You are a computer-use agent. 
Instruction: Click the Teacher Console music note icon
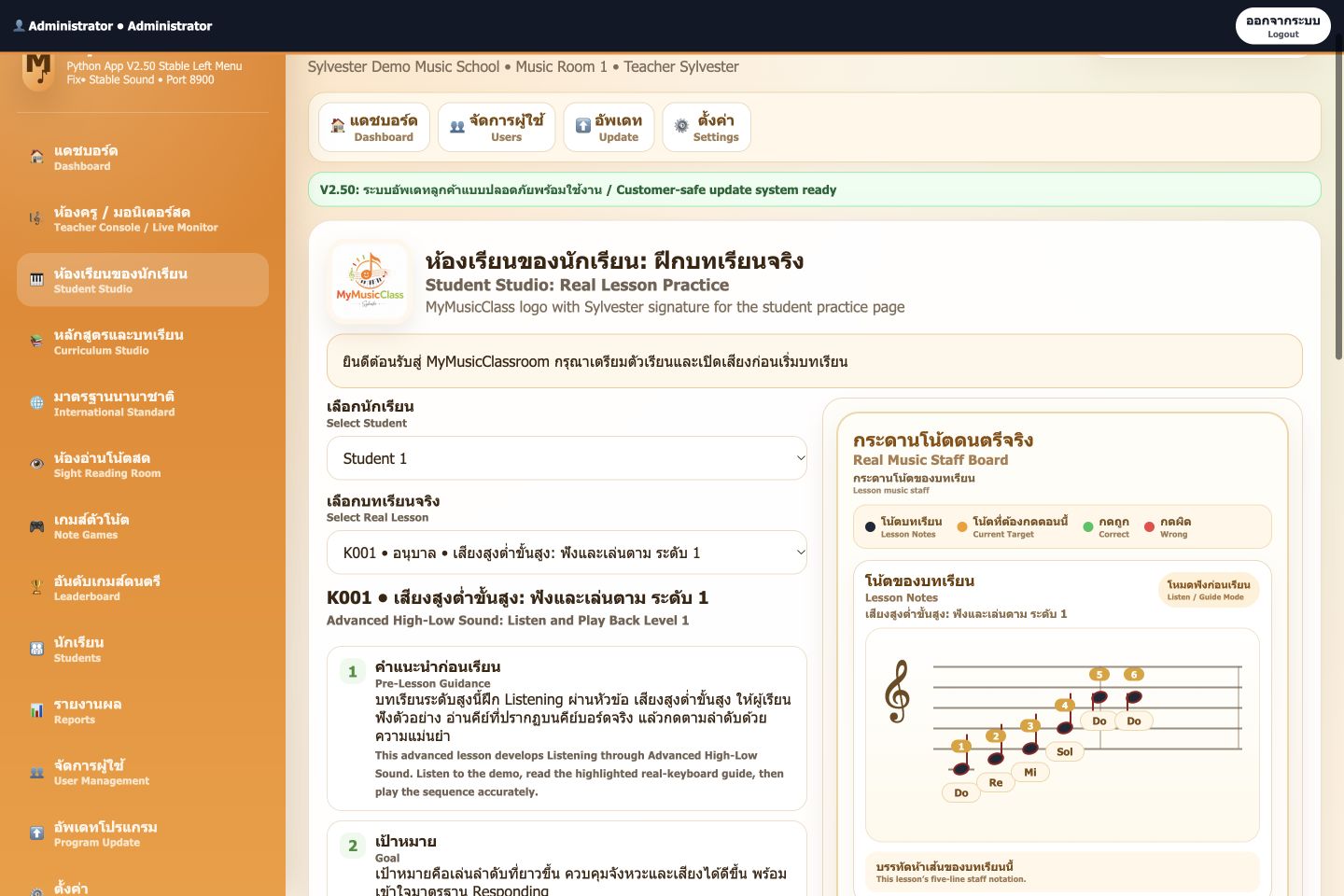(x=36, y=218)
